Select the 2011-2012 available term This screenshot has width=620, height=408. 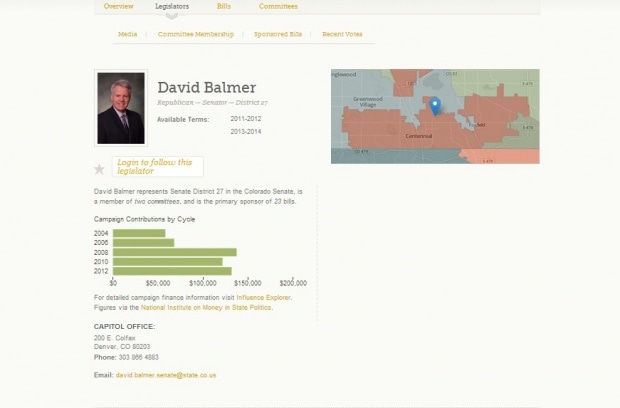245,119
